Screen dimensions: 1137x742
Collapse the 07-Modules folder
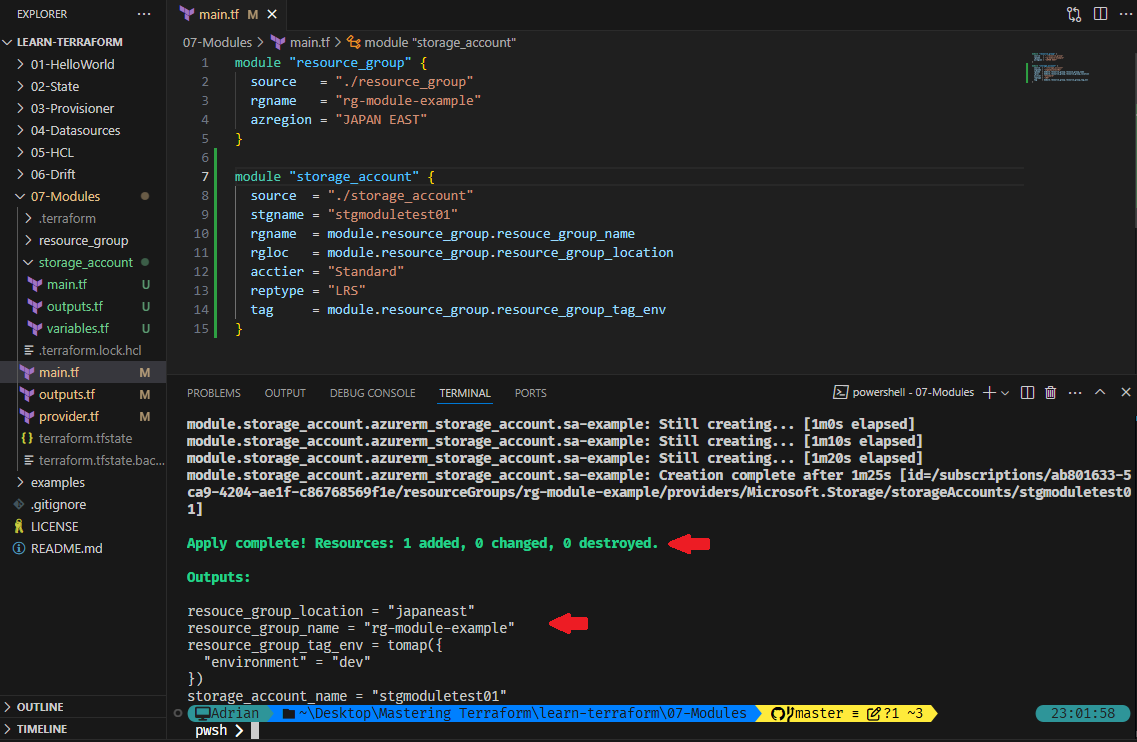click(20, 197)
